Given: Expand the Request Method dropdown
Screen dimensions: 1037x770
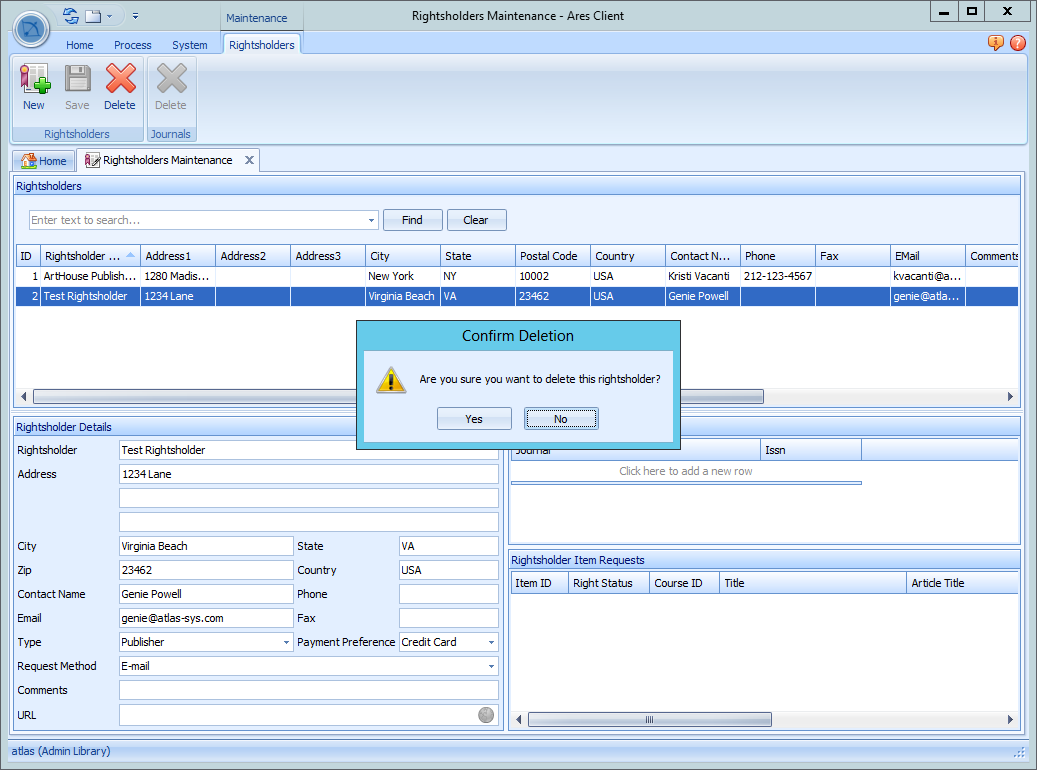Looking at the screenshot, I should (491, 666).
